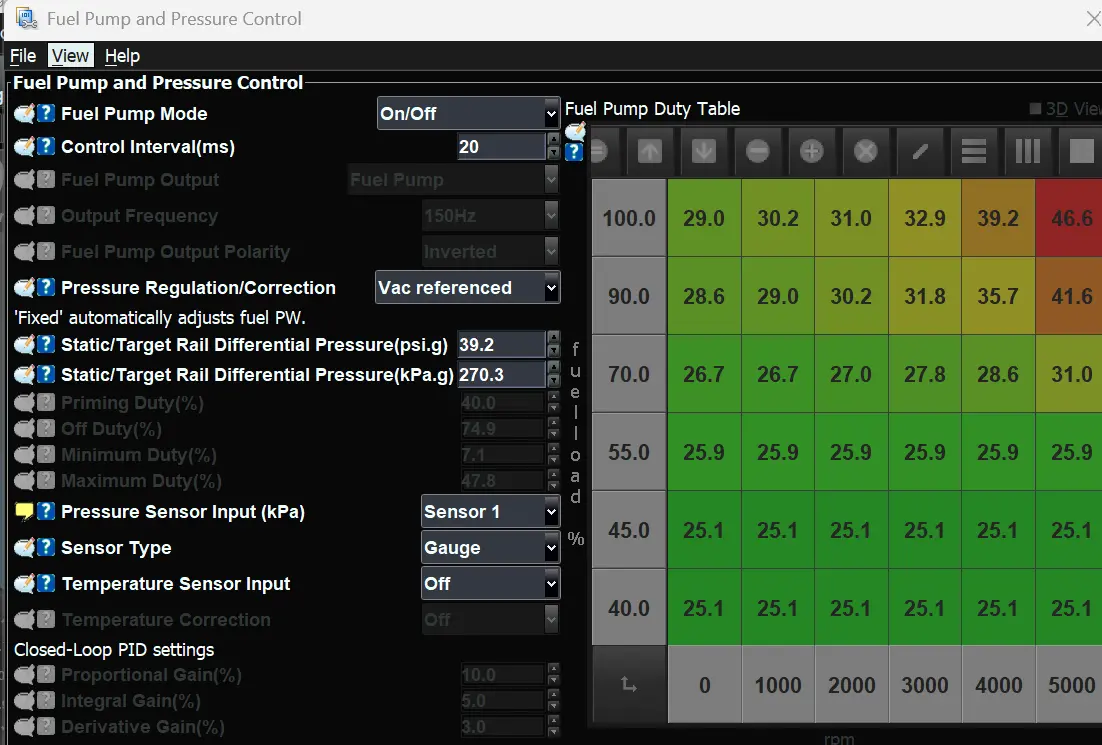The image size is (1102, 745).
Task: Open help icon for Fuel Pump Mode
Action: coord(46,113)
